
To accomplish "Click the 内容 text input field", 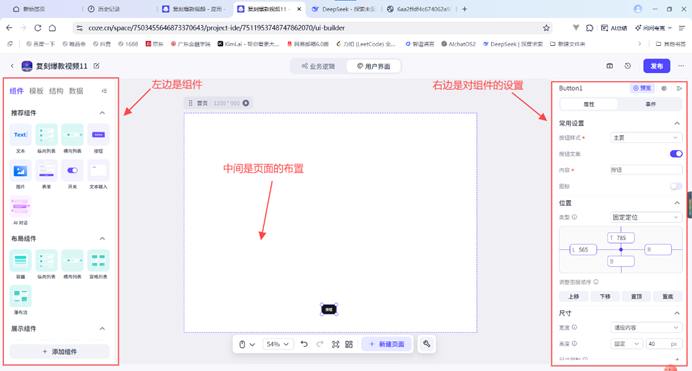I will pos(646,170).
